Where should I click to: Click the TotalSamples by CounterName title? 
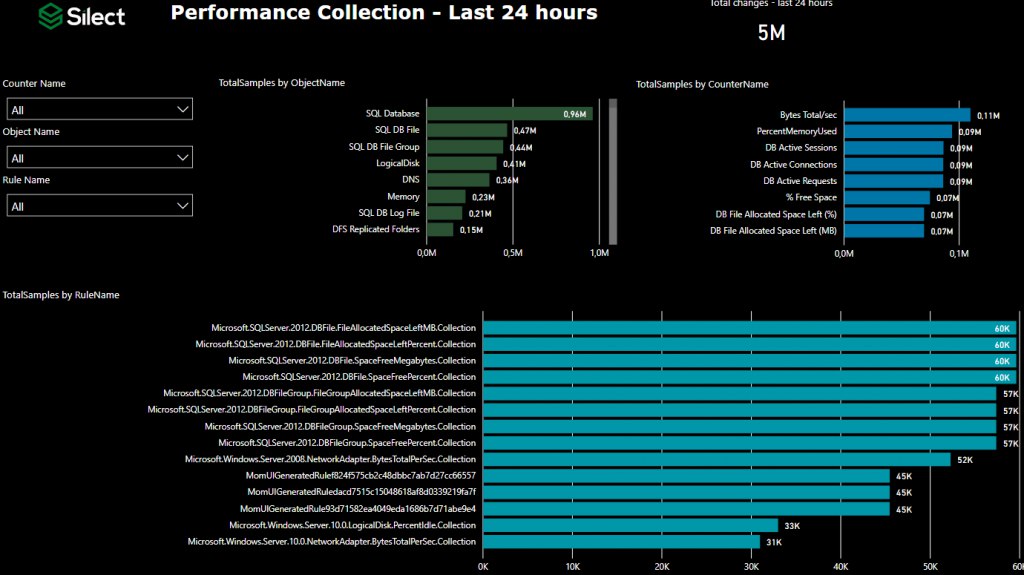click(702, 84)
